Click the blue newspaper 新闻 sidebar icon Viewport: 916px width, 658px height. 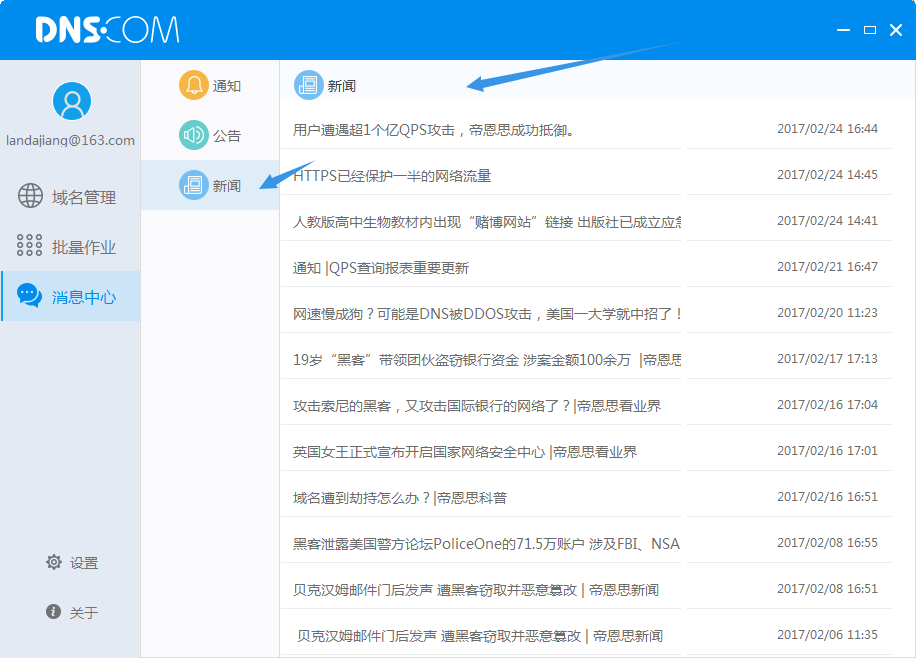pyautogui.click(x=193, y=185)
